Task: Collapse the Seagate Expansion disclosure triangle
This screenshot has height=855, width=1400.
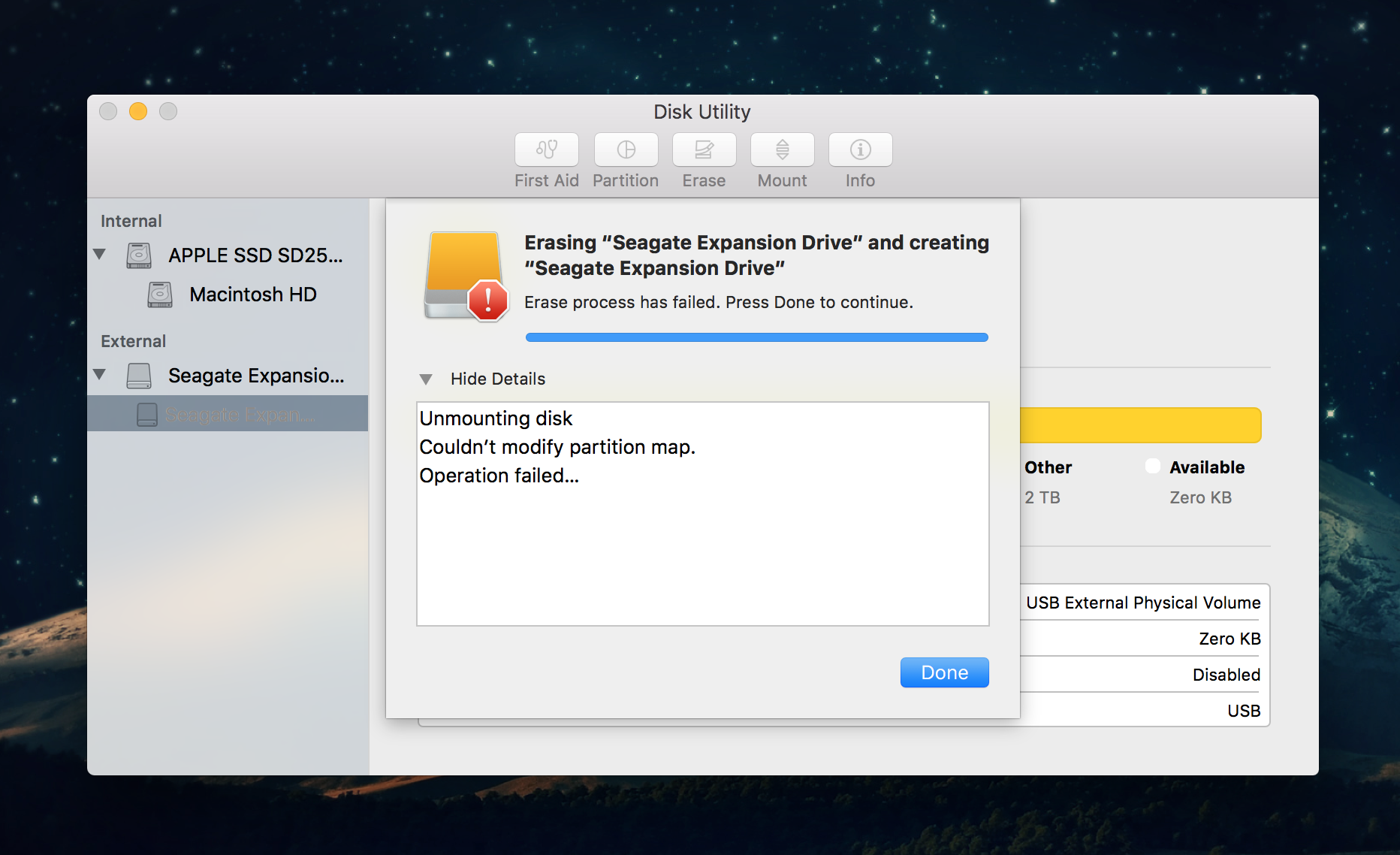Action: click(x=99, y=374)
